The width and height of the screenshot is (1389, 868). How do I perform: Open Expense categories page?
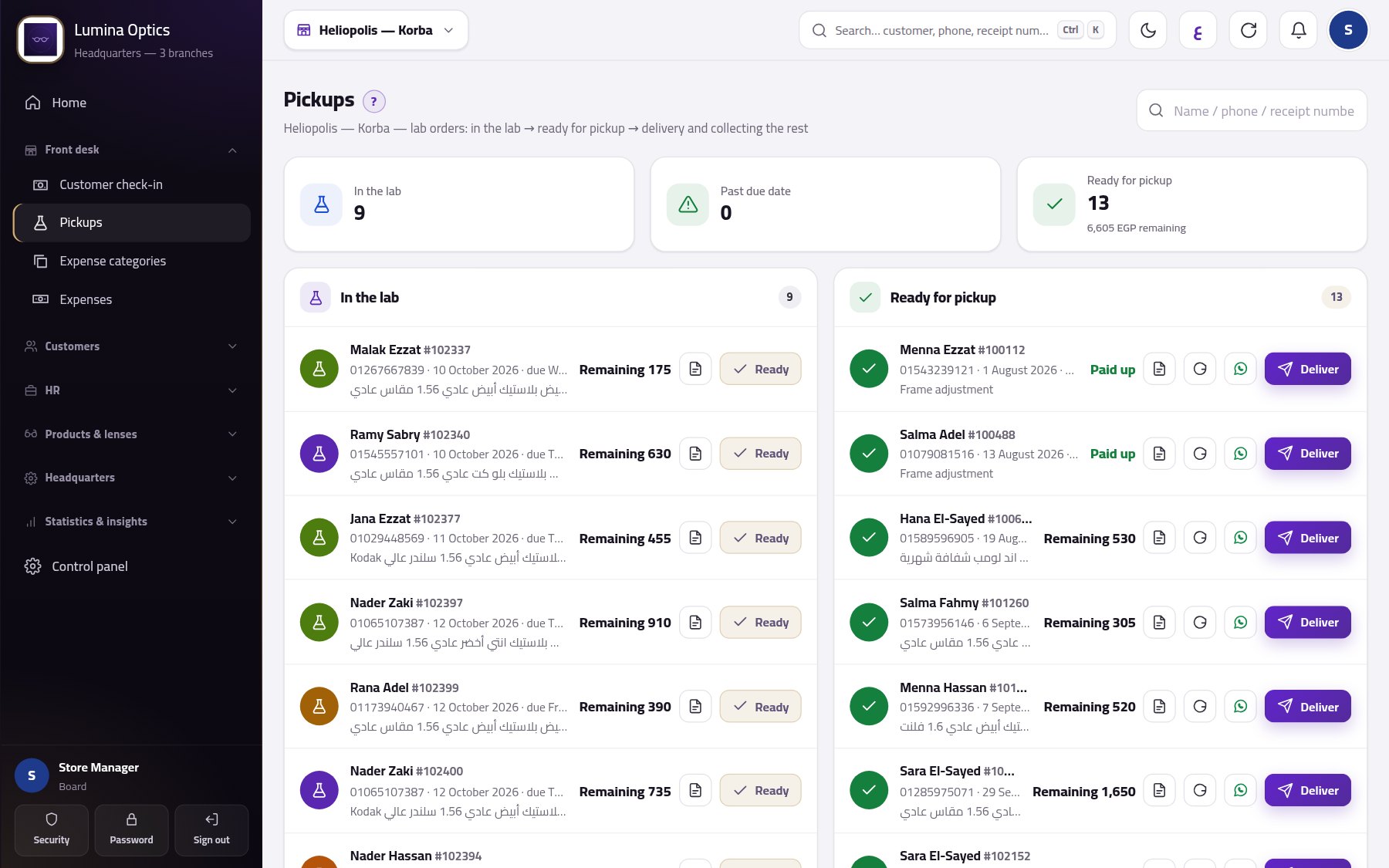pos(132,262)
